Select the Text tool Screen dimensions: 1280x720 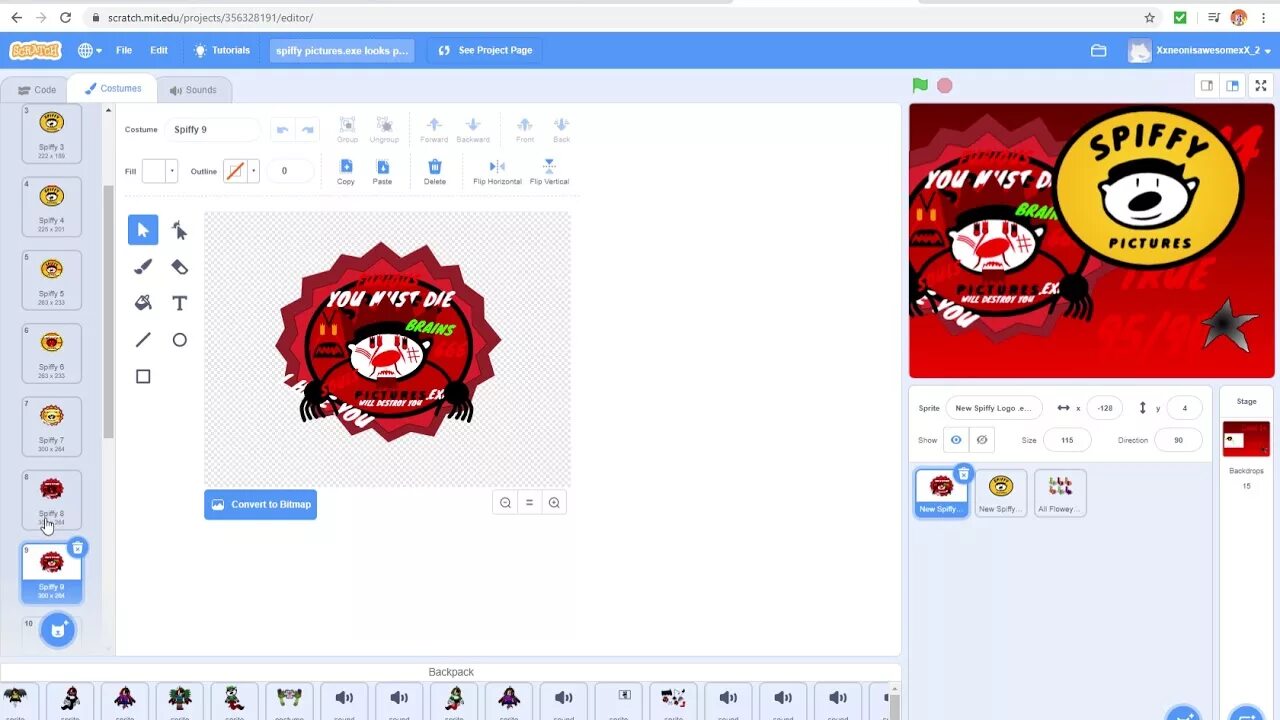[x=179, y=302]
